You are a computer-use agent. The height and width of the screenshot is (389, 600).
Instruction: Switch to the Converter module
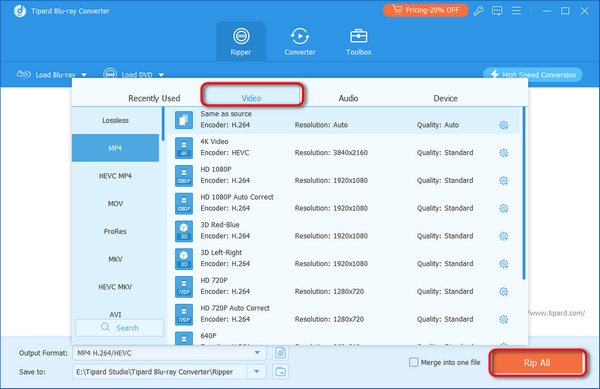click(300, 42)
